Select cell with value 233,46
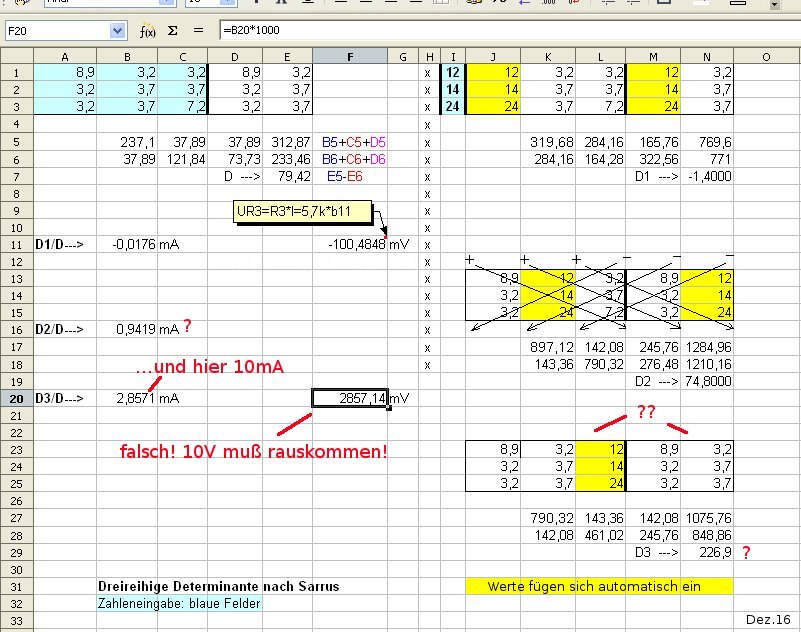Screen dimensions: 801x632 click(288, 159)
